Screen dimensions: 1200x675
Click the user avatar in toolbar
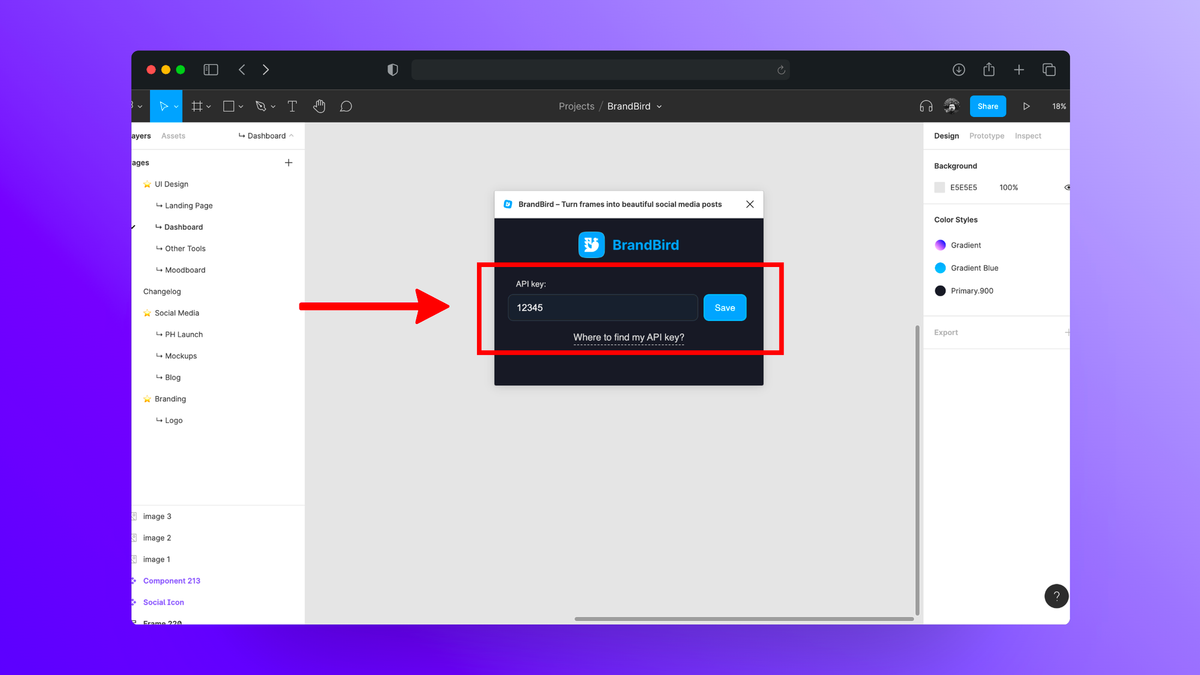(x=951, y=106)
